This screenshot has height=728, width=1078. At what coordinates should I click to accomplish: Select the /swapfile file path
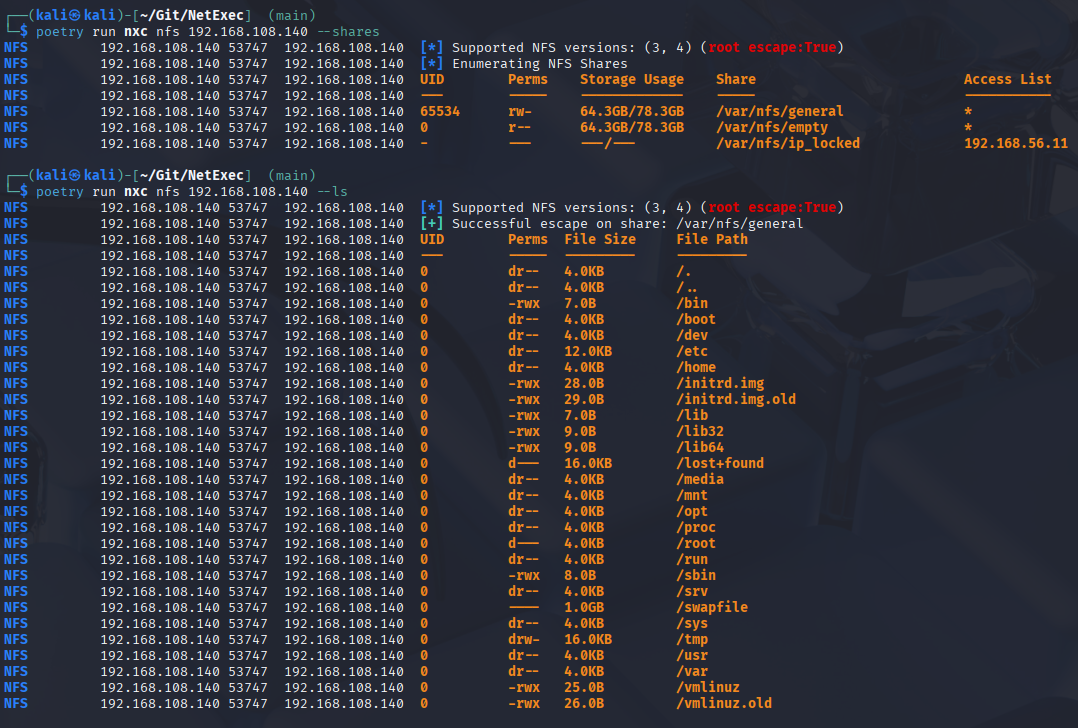pyautogui.click(x=711, y=607)
